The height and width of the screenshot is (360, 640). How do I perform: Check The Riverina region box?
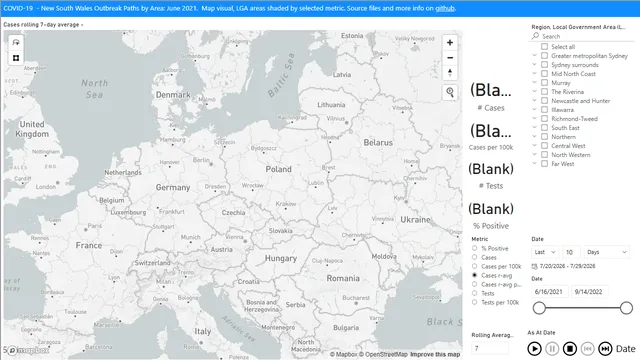pyautogui.click(x=544, y=91)
